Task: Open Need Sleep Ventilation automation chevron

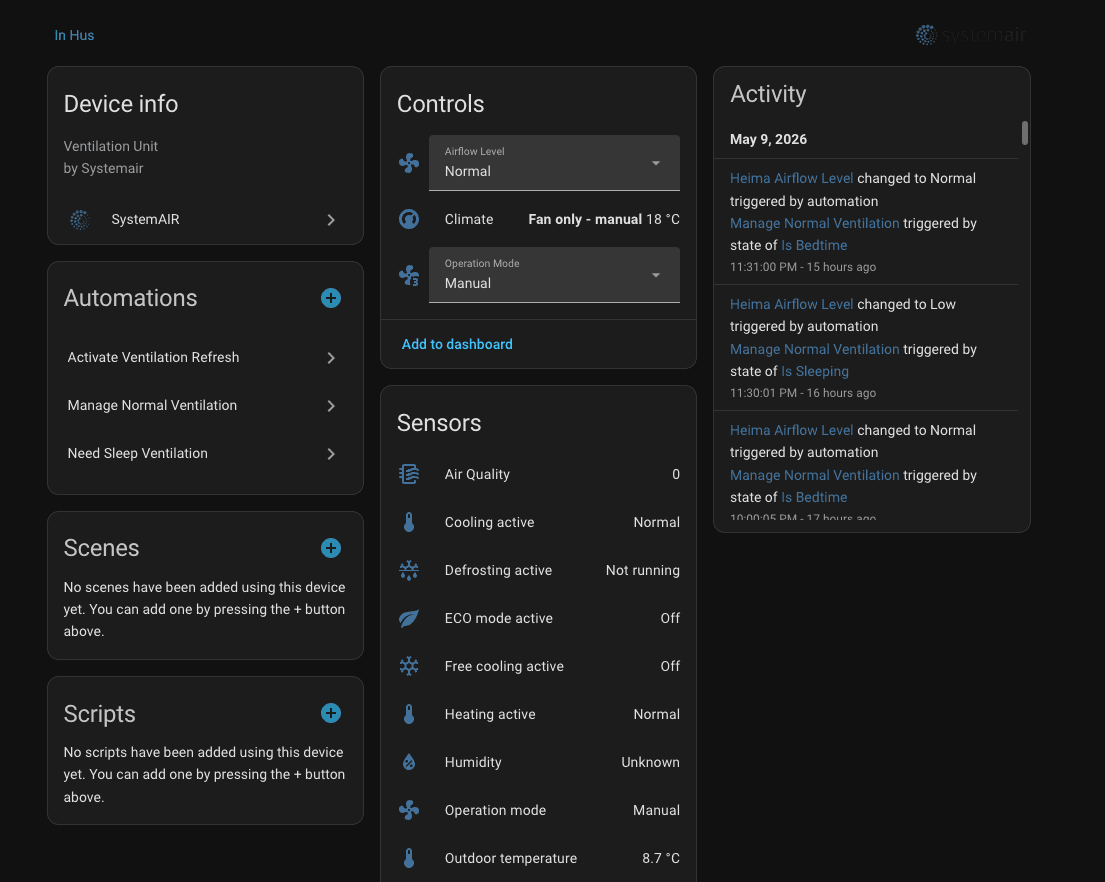Action: click(331, 454)
